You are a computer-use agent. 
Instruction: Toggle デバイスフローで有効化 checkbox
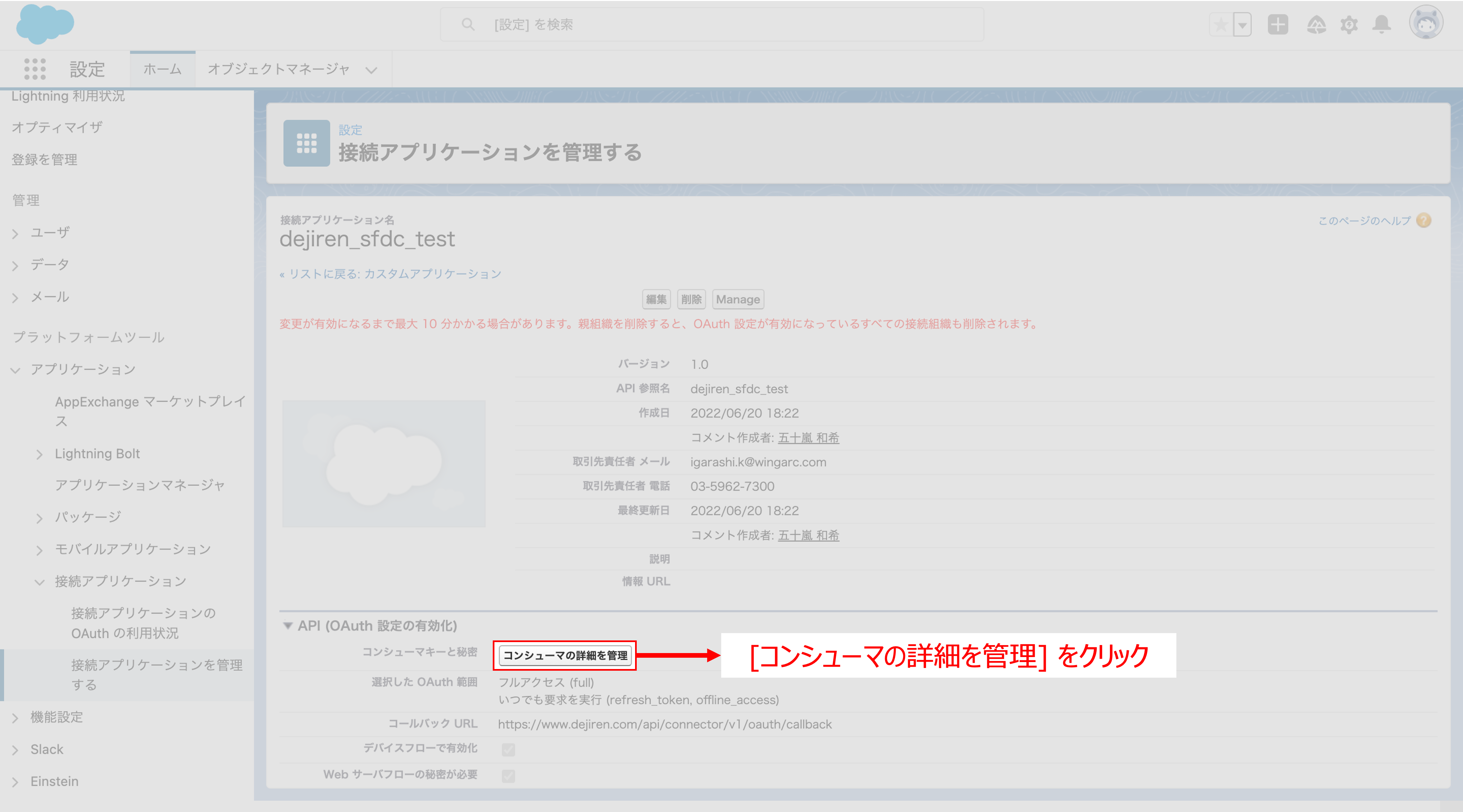pyautogui.click(x=508, y=749)
